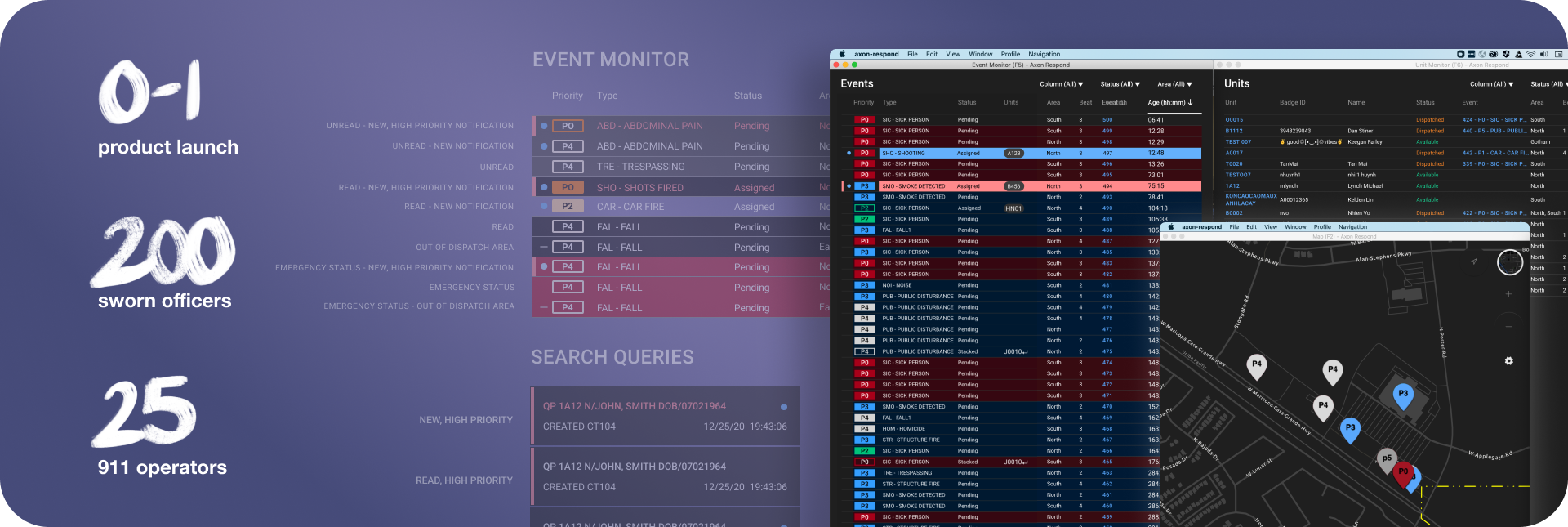Sort events by Priority column header
The image size is (1568, 527).
(x=863, y=103)
